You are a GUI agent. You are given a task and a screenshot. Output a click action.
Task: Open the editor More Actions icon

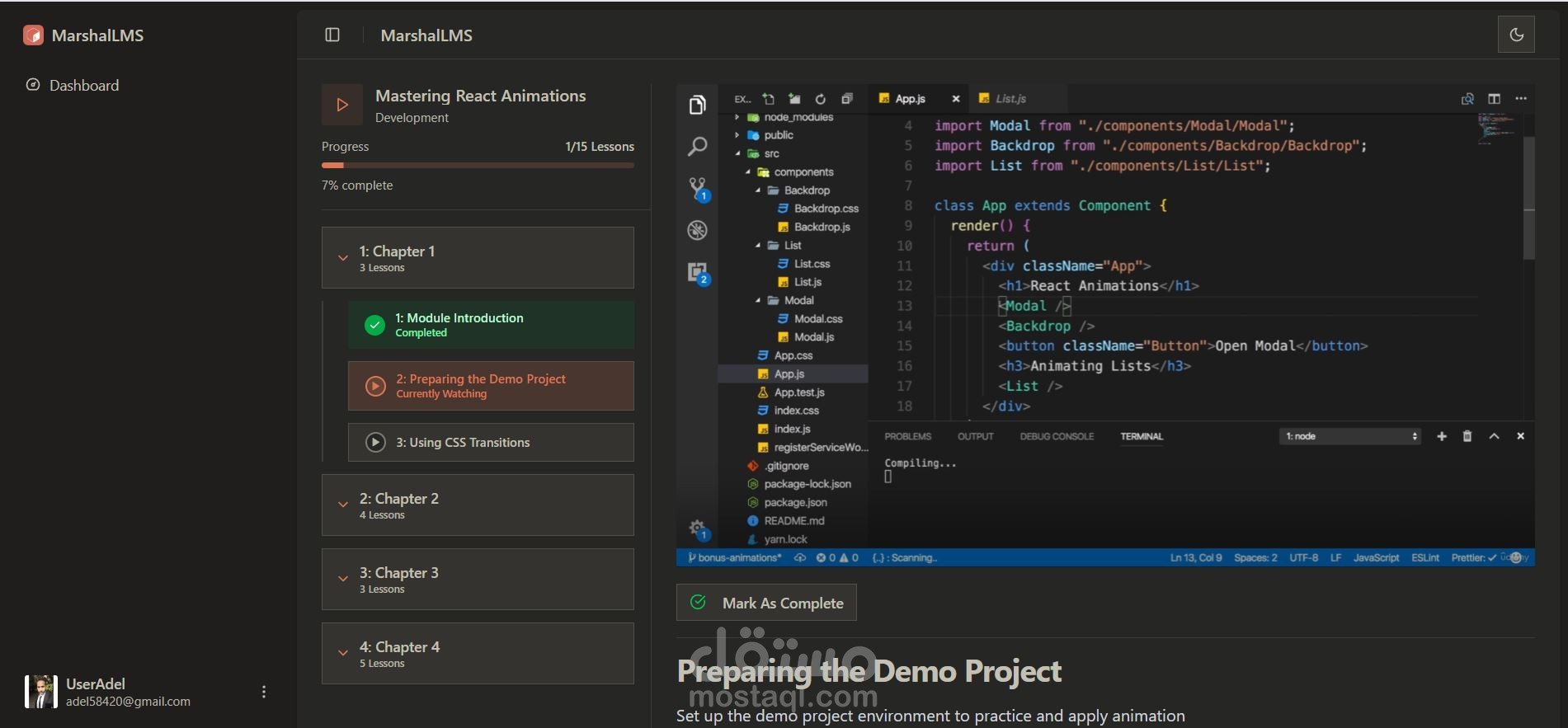pyautogui.click(x=1521, y=99)
